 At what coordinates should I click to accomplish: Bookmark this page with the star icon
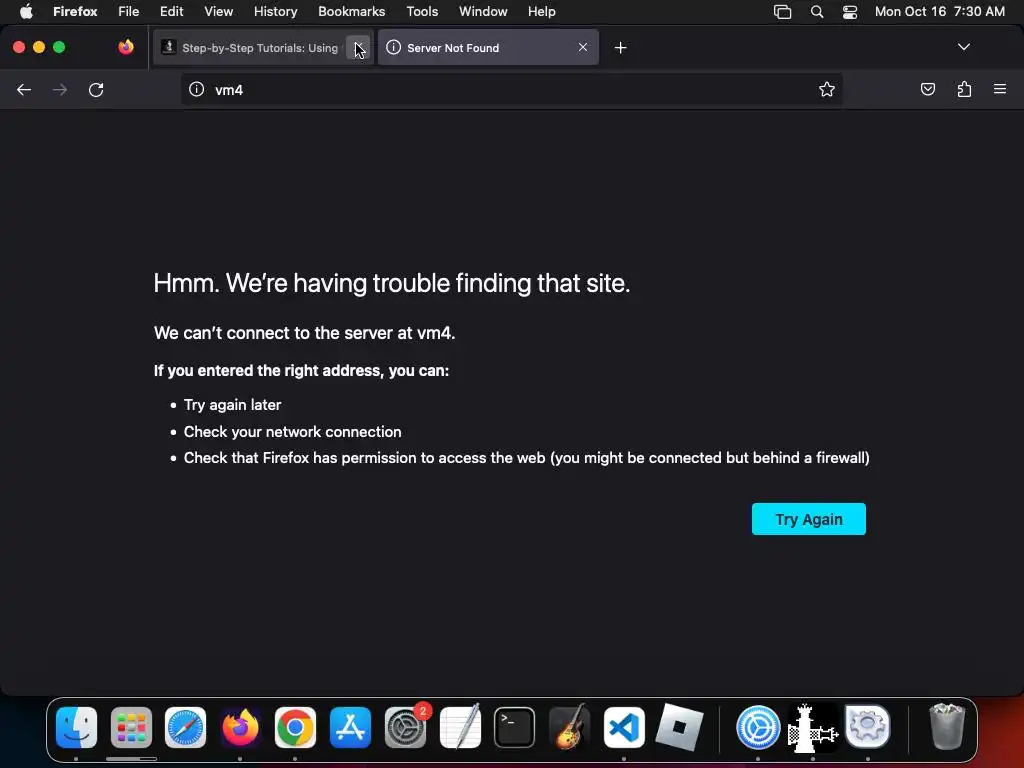pos(826,89)
